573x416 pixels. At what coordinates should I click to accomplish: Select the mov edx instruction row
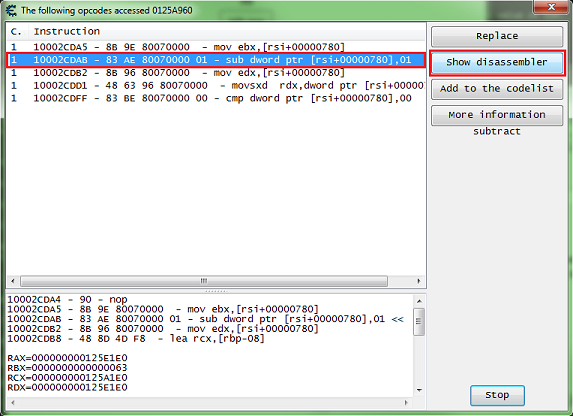[x=216, y=72]
